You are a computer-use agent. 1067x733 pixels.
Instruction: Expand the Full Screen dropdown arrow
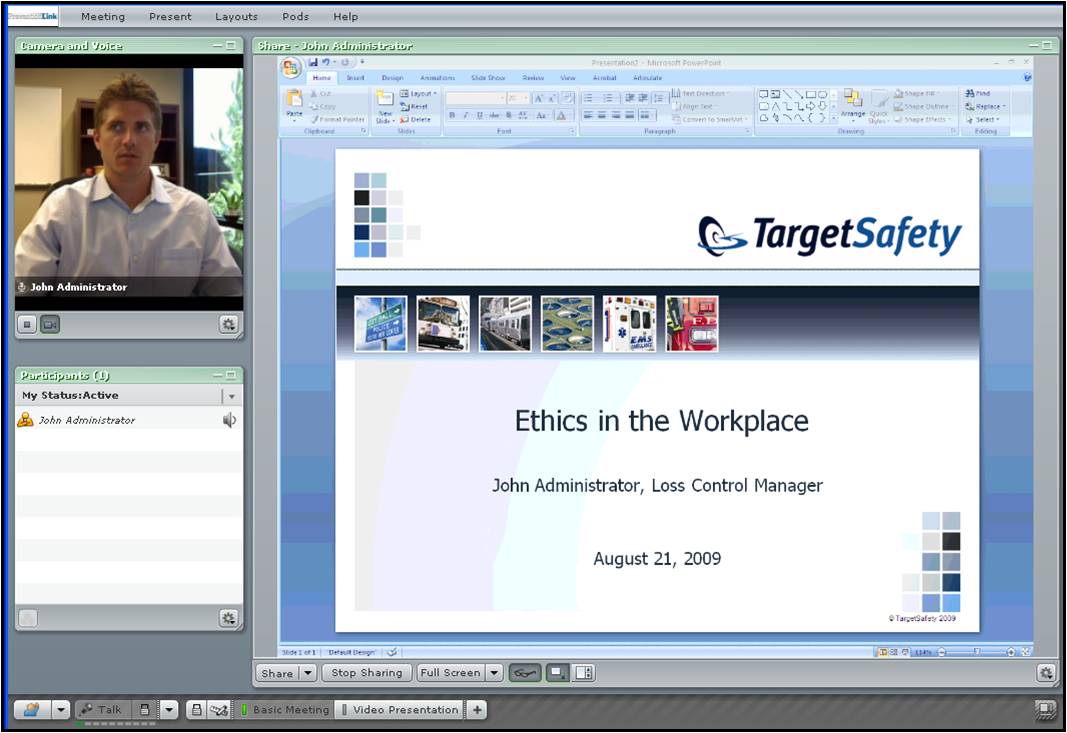click(x=495, y=673)
